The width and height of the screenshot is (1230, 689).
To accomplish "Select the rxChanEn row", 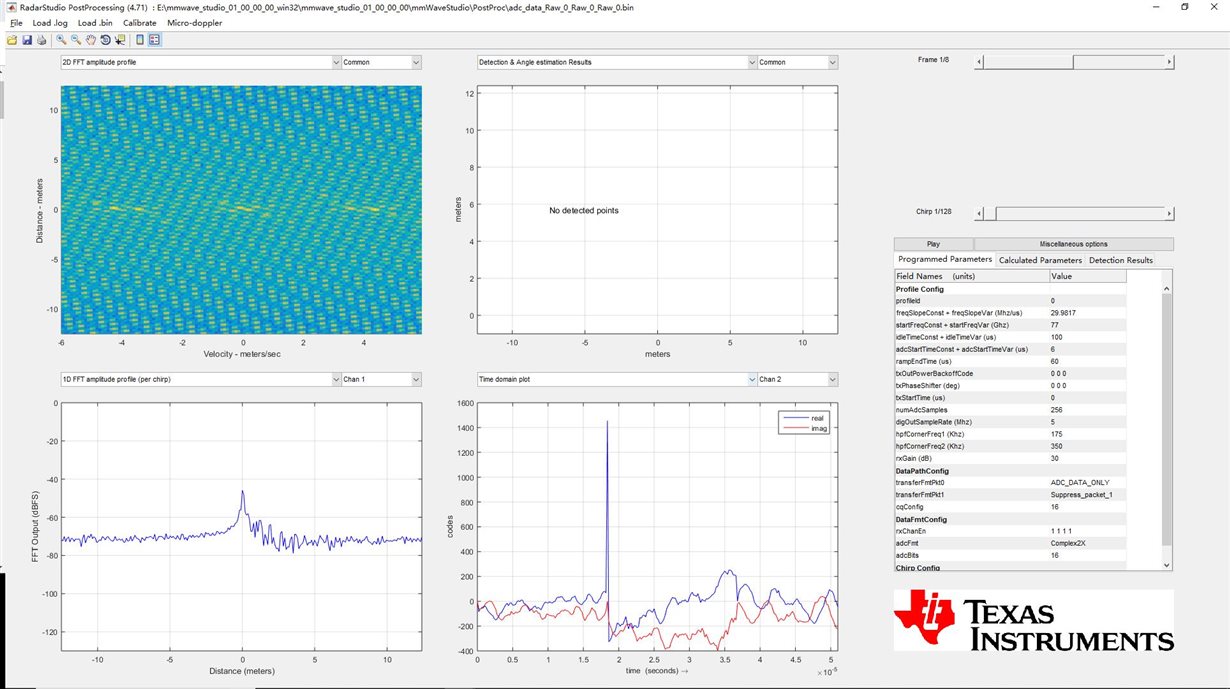I will click(x=1010, y=531).
